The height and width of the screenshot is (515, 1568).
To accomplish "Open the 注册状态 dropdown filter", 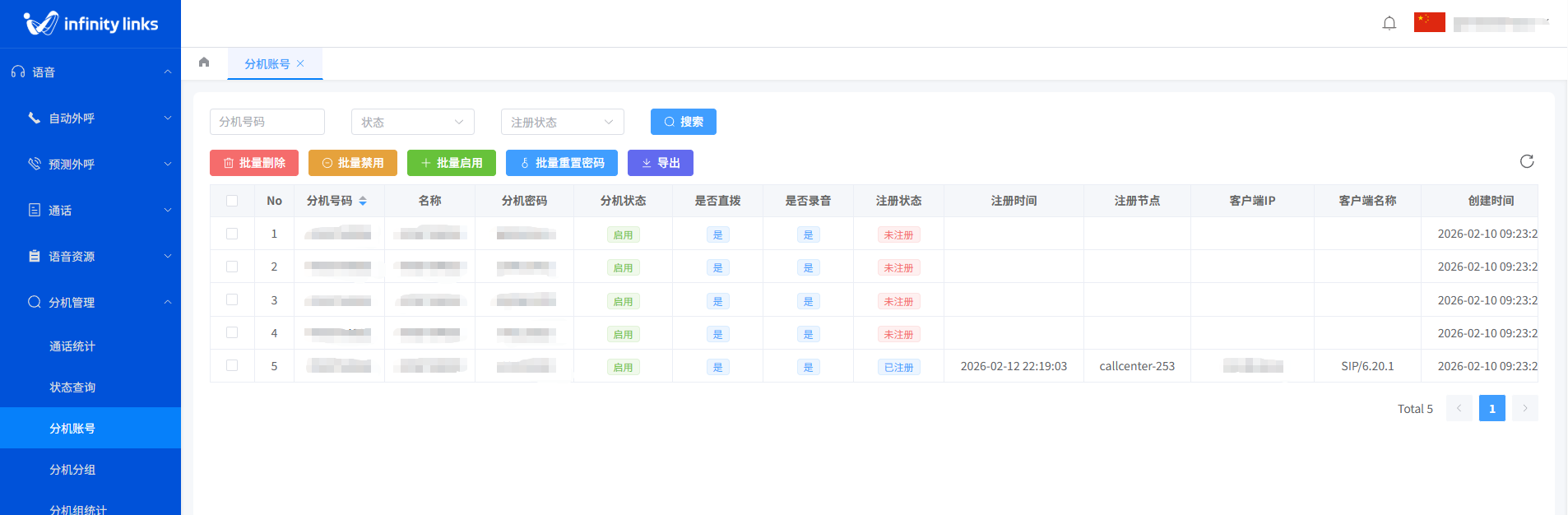I will [x=562, y=122].
